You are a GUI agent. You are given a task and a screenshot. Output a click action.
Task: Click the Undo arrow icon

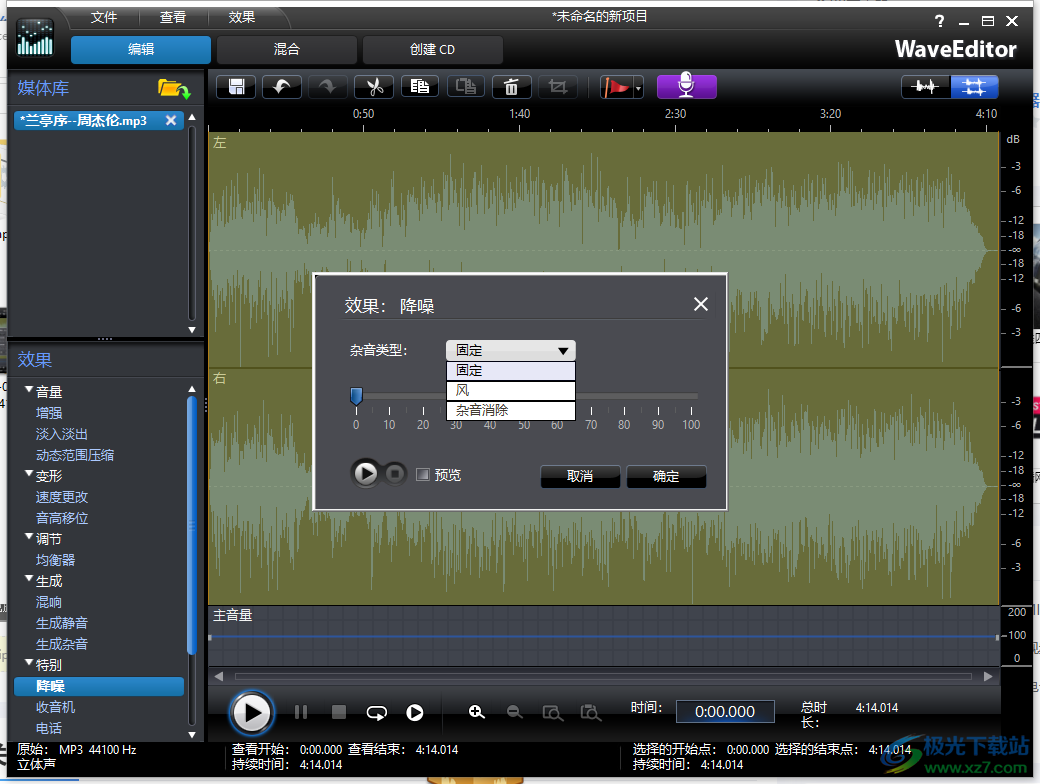pos(281,87)
